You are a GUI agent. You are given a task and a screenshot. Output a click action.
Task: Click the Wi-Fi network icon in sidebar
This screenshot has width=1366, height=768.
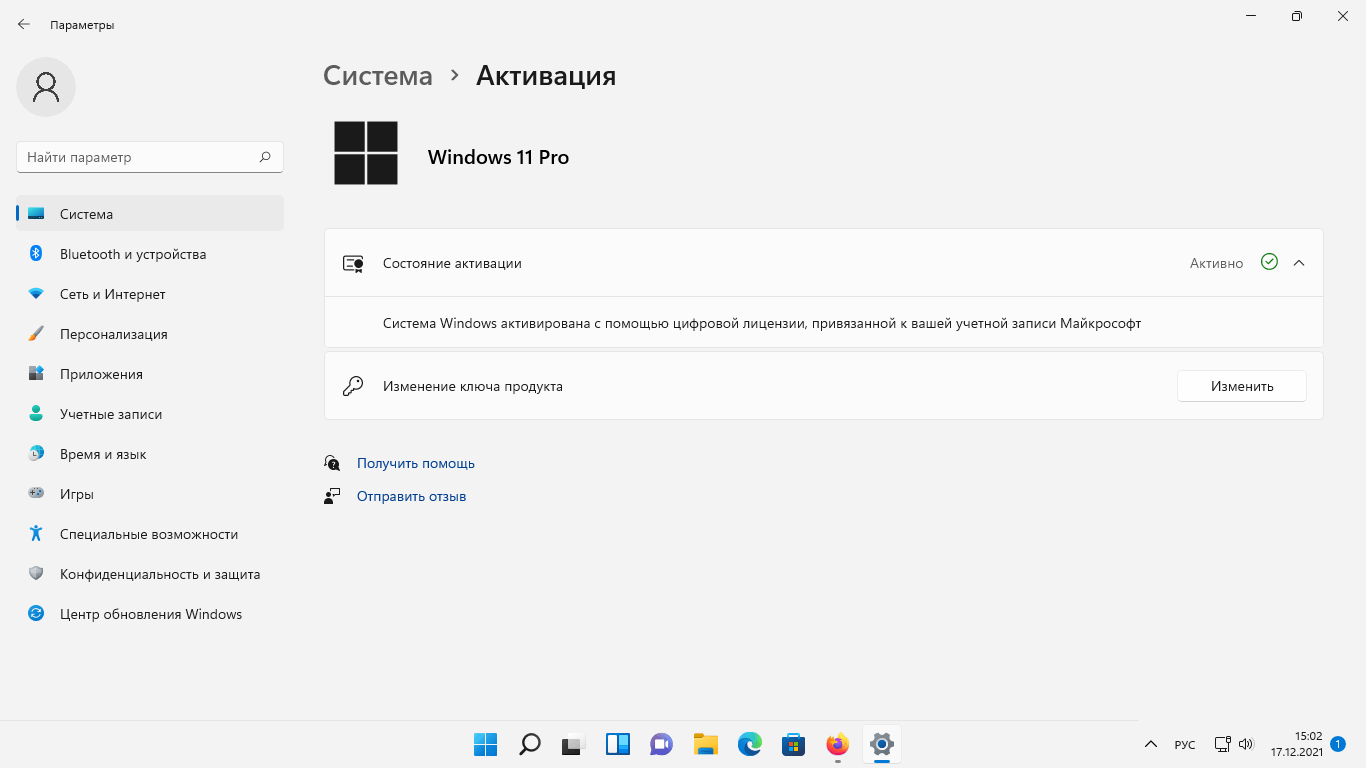(x=36, y=294)
